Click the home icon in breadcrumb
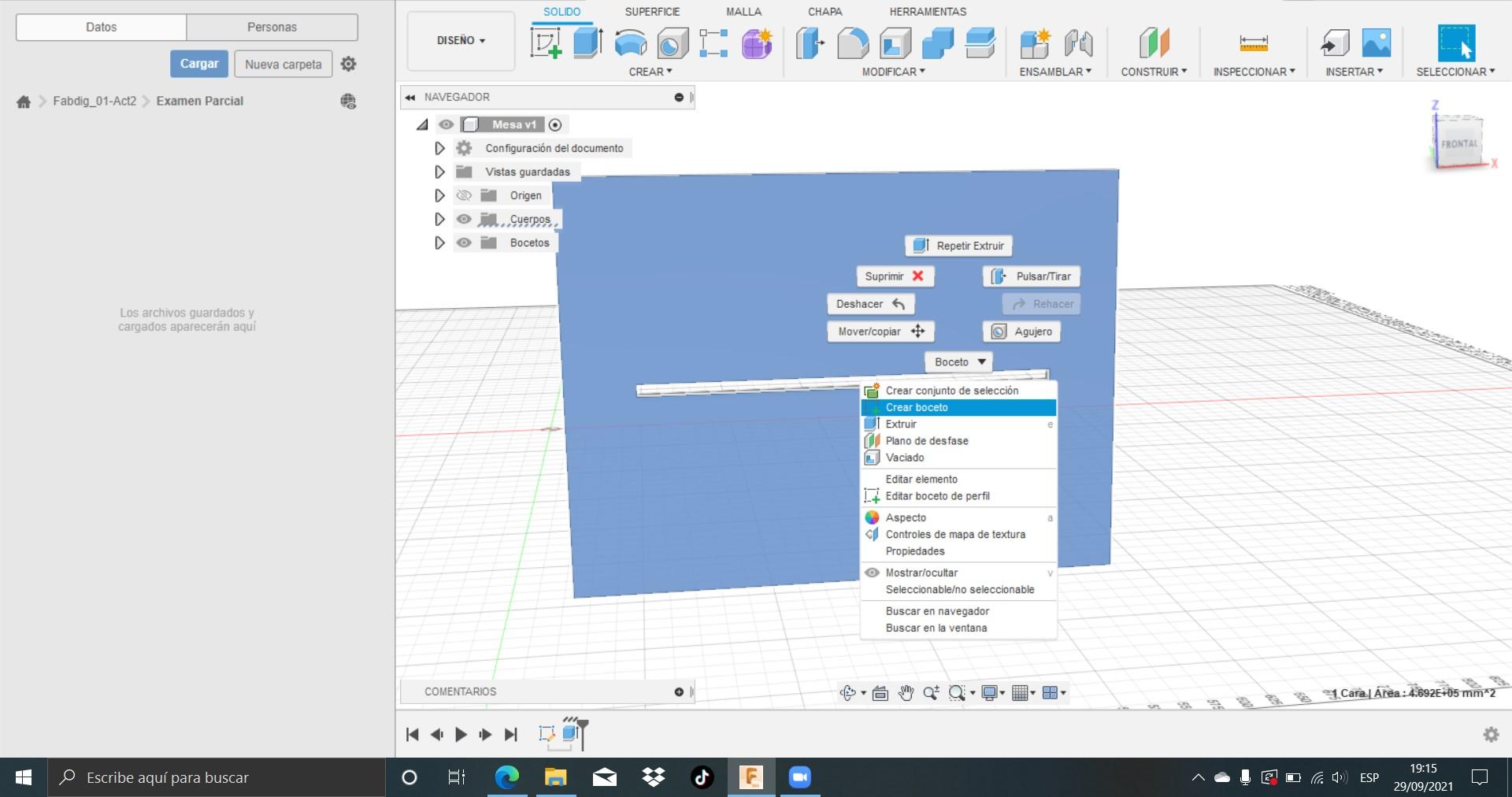1512x797 pixels. (x=24, y=101)
